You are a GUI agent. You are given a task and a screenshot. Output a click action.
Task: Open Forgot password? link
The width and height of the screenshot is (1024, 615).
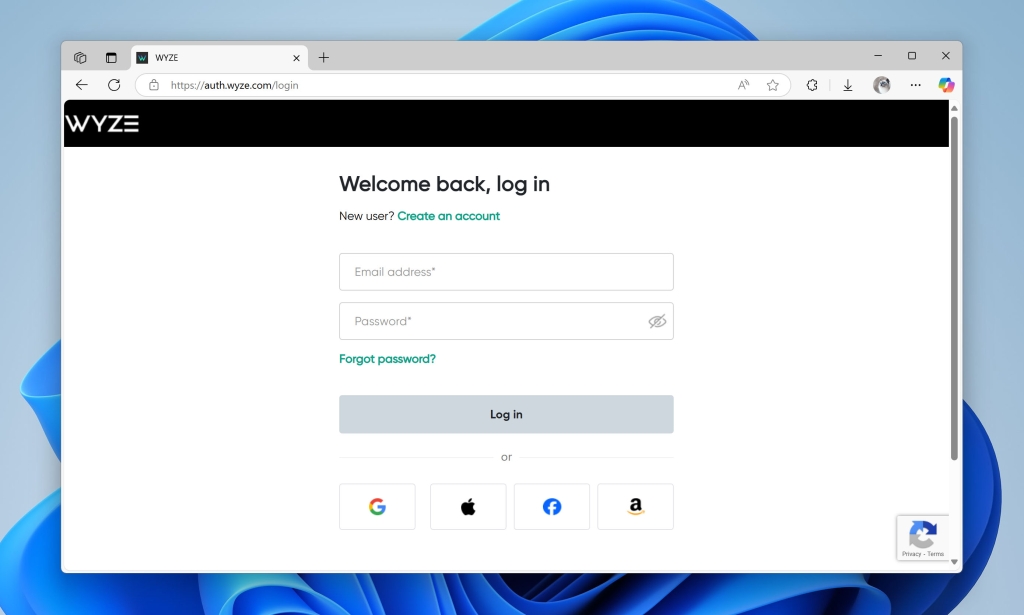387,359
